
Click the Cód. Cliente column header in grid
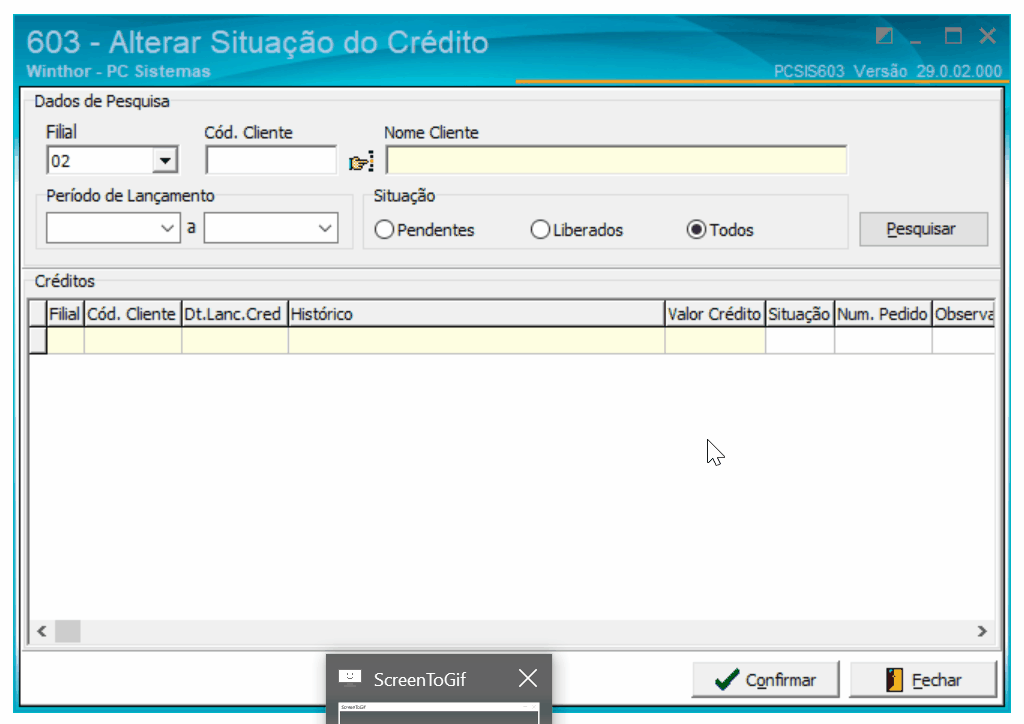pos(132,314)
